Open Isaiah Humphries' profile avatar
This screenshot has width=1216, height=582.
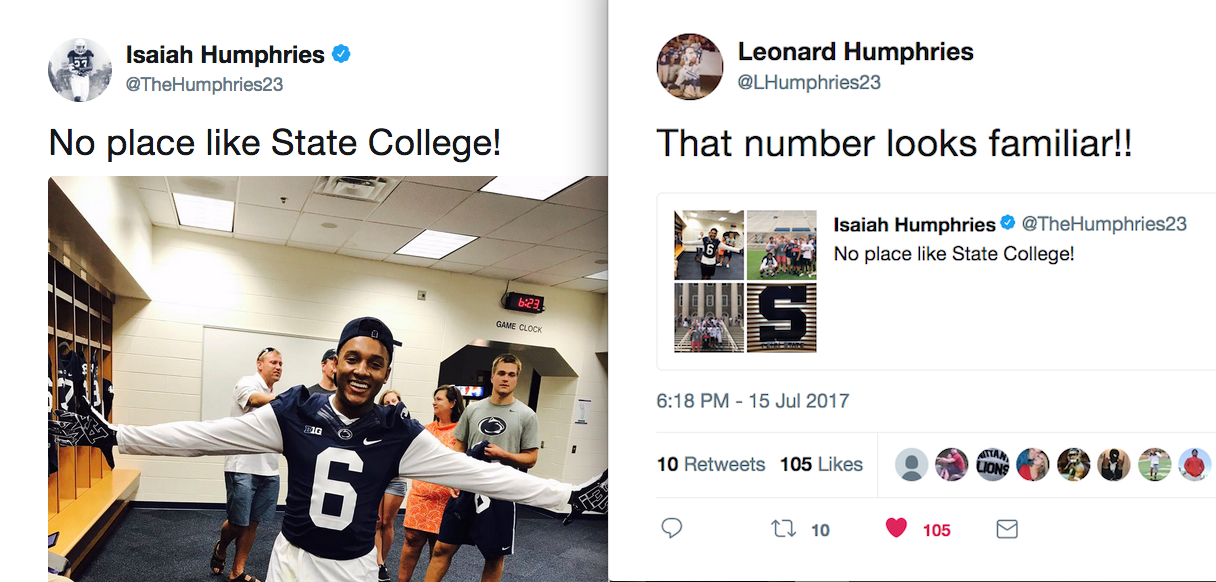click(80, 69)
